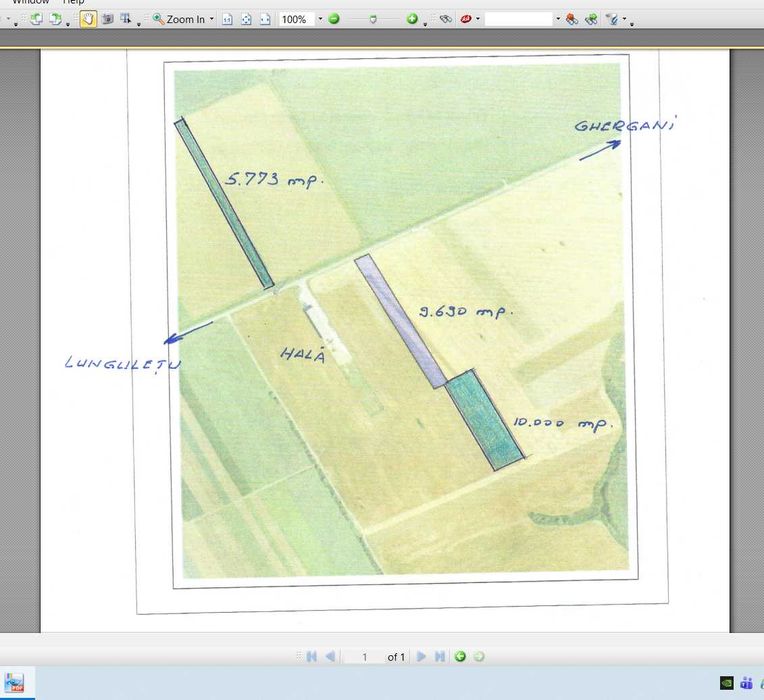Click the find previous binoculars icon
The height and width of the screenshot is (700, 764).
[x=572, y=19]
